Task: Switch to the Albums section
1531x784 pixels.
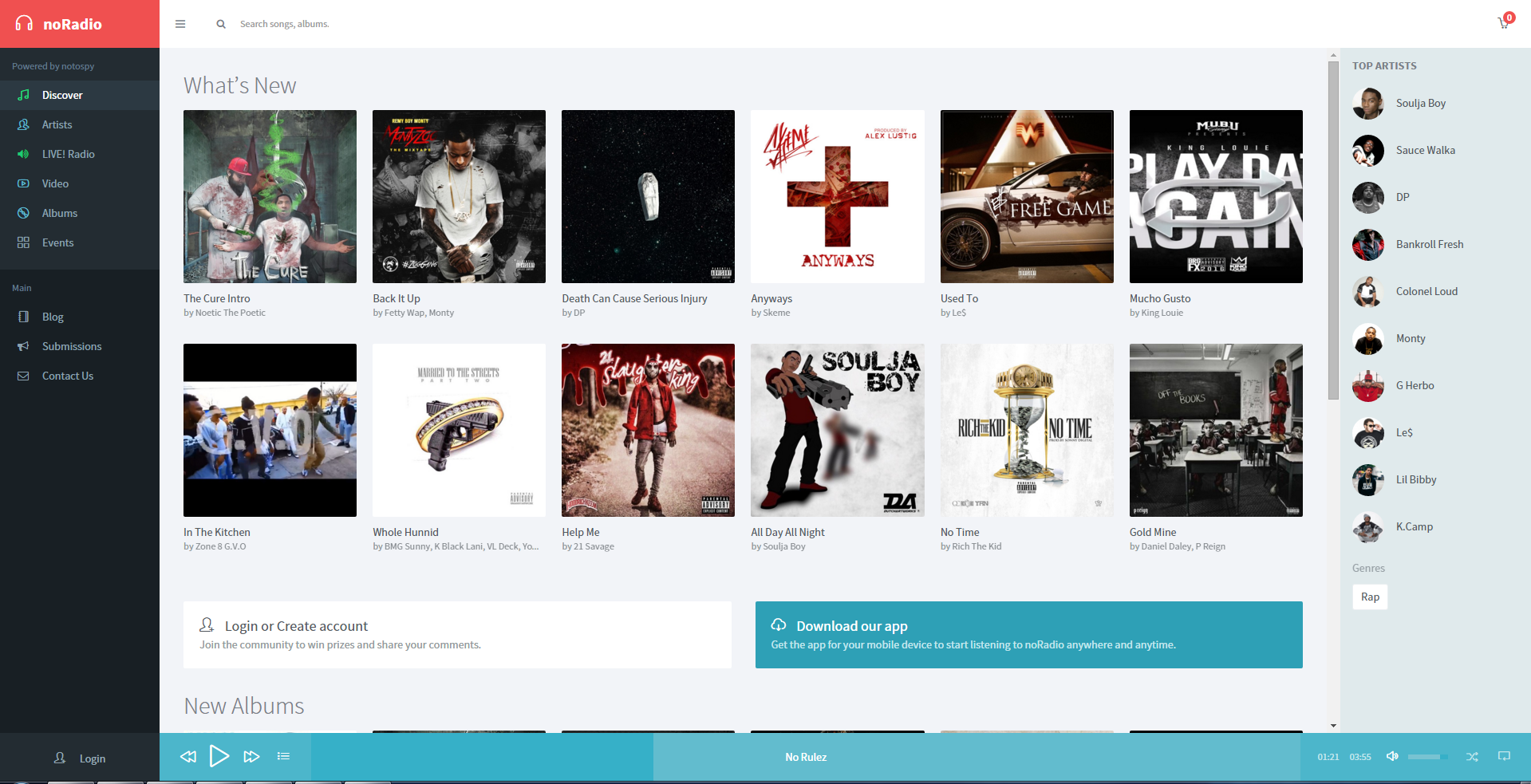Action: click(59, 213)
